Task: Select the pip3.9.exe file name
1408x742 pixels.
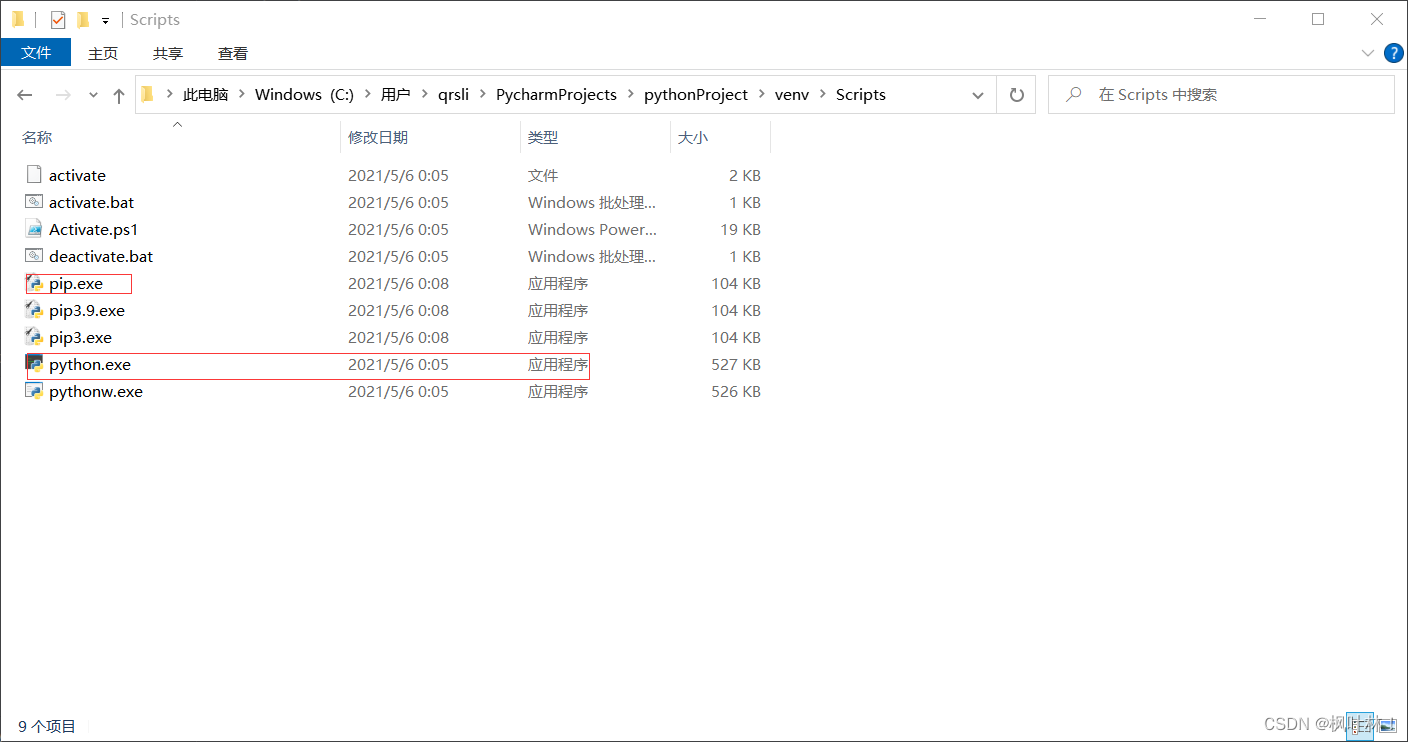Action: point(87,310)
